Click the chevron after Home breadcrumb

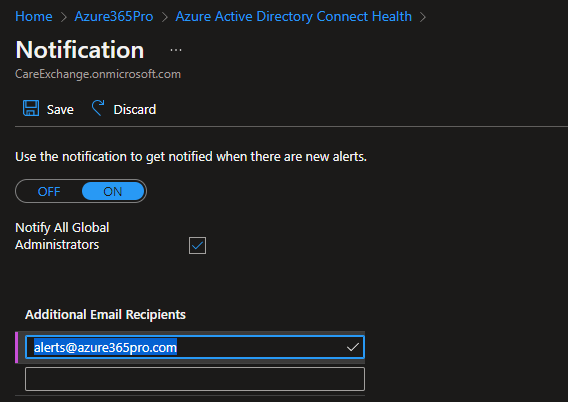pyautogui.click(x=64, y=17)
